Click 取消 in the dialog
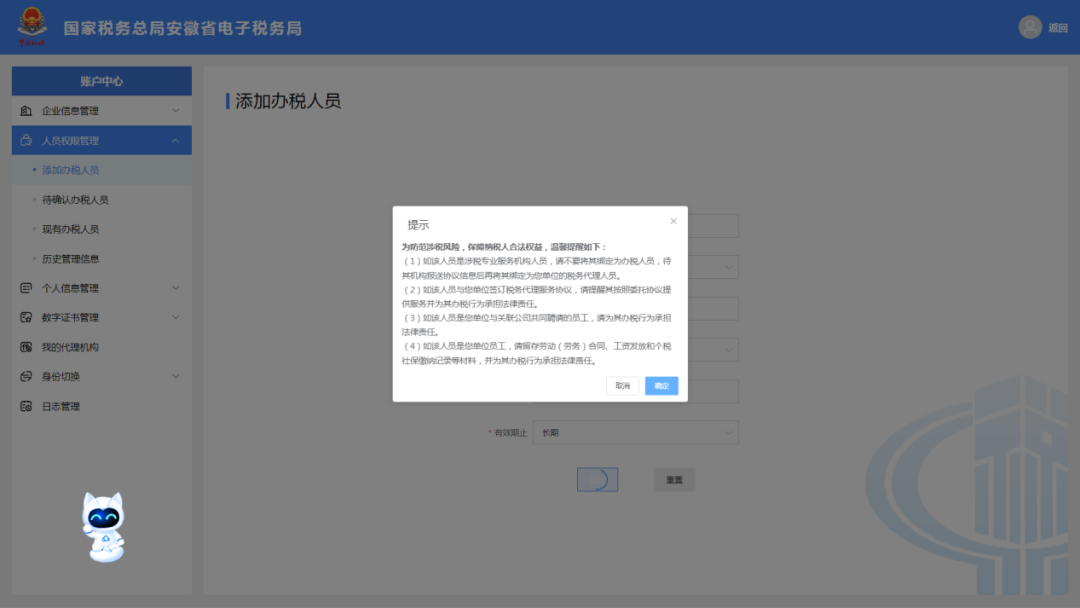This screenshot has width=1080, height=608. point(623,386)
